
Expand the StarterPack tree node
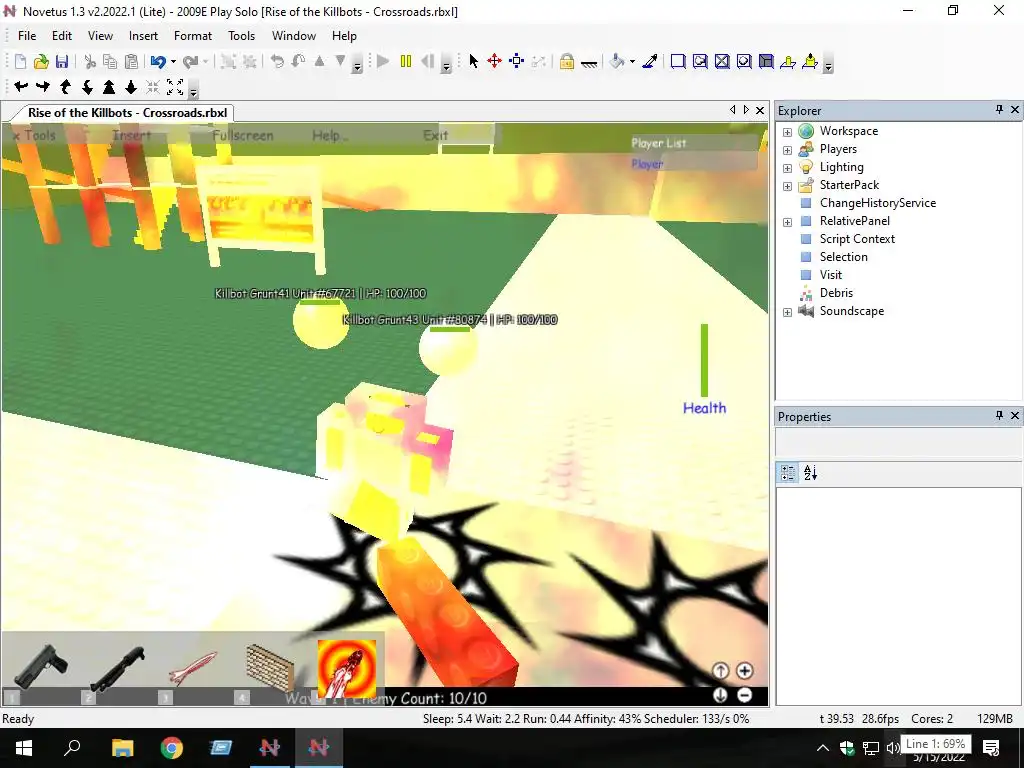point(787,186)
